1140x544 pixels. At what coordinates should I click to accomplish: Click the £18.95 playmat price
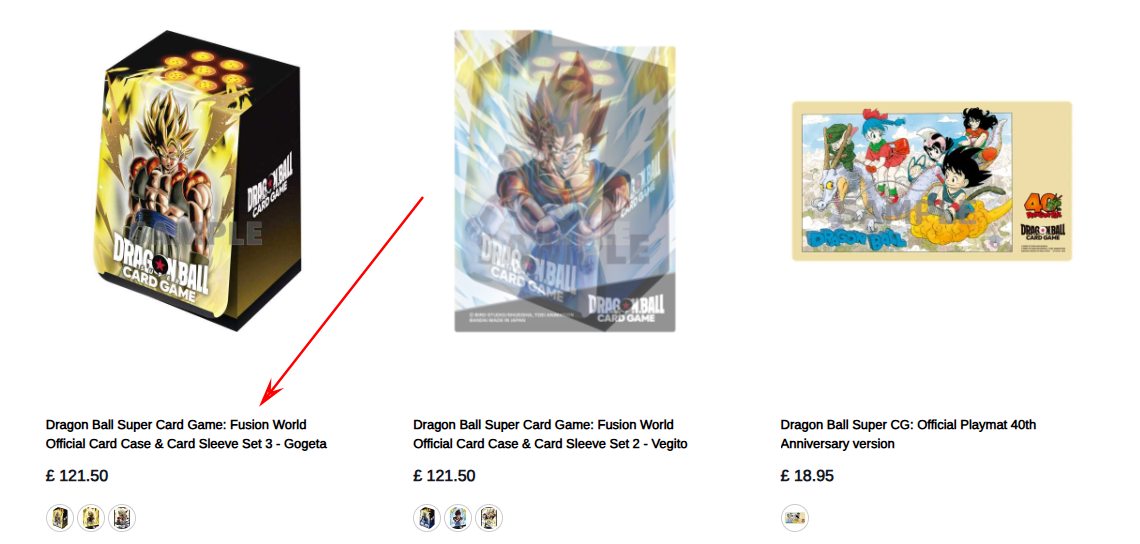[x=807, y=476]
